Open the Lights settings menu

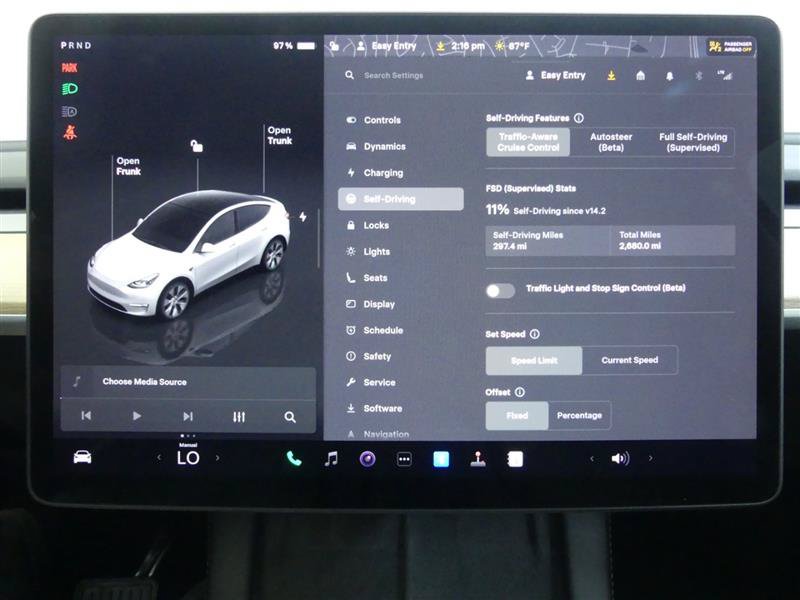(x=401, y=252)
